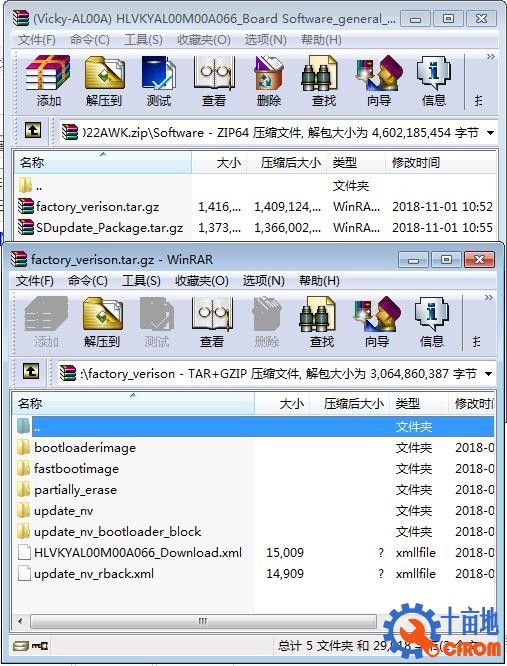Sort by 压缩后大小 column in factory_verison window
507x666 pixels.
[349, 404]
